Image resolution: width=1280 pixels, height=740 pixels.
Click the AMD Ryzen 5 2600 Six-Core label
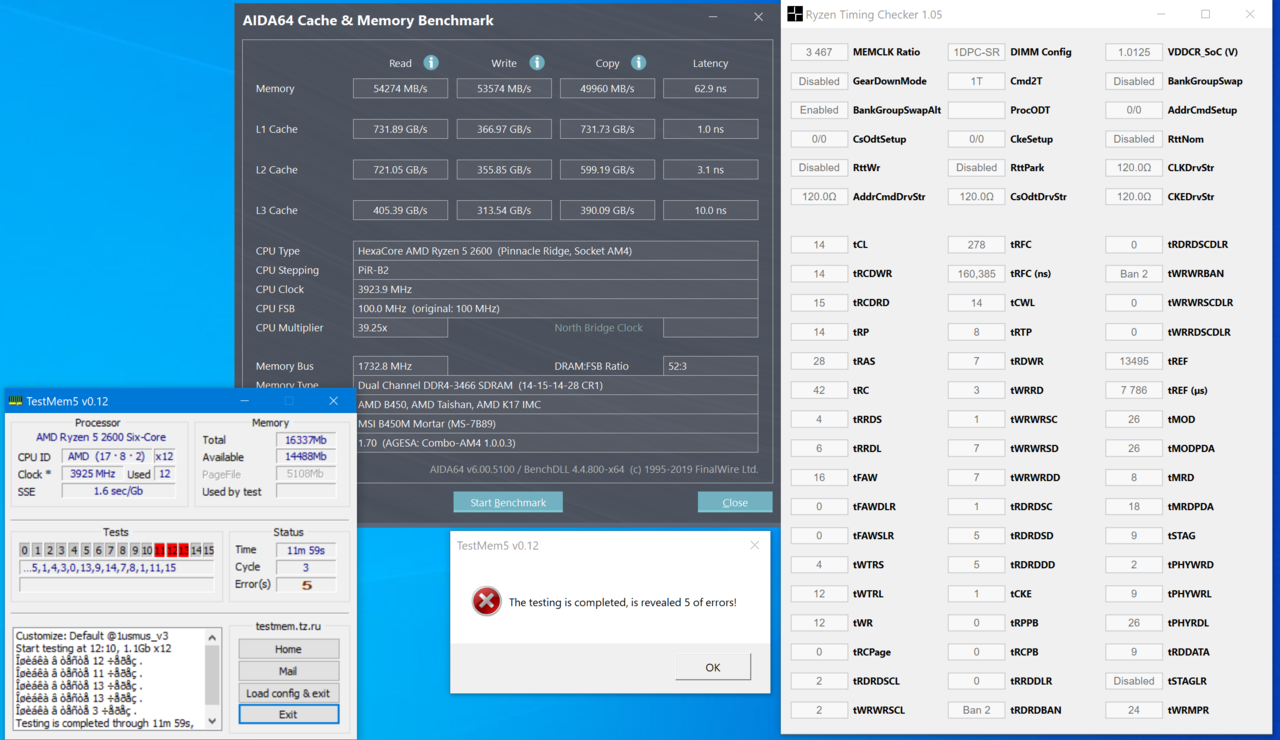[x=101, y=437]
